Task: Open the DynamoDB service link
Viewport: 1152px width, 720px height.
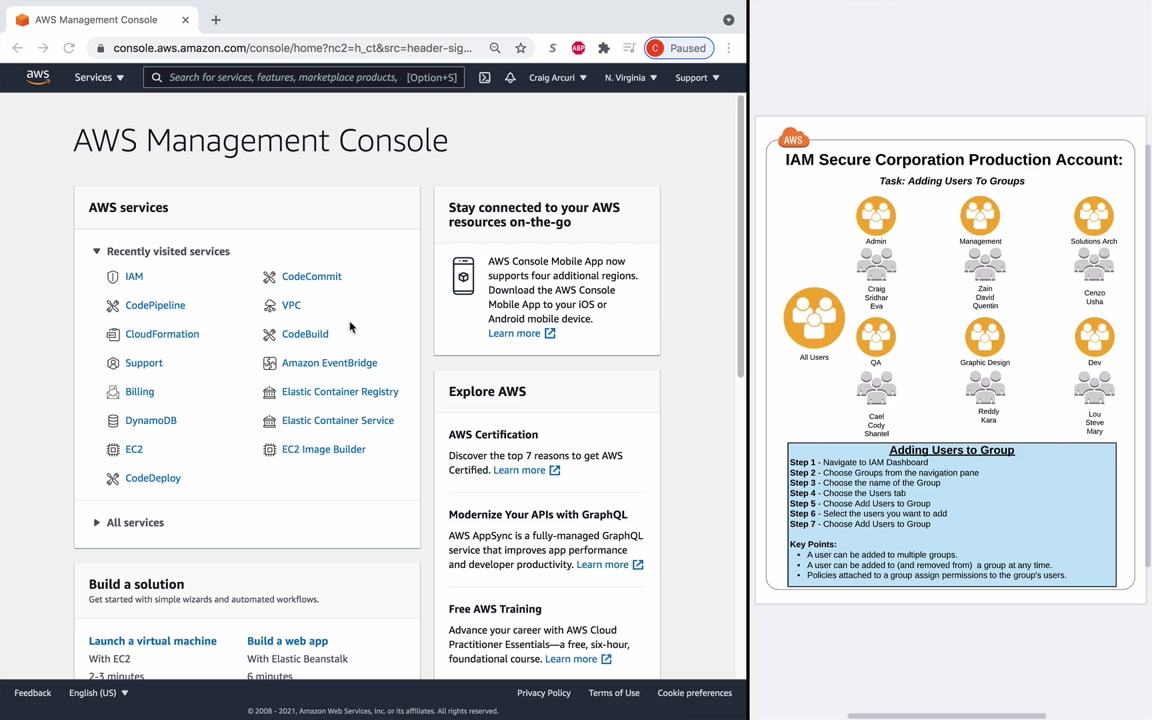Action: (151, 420)
